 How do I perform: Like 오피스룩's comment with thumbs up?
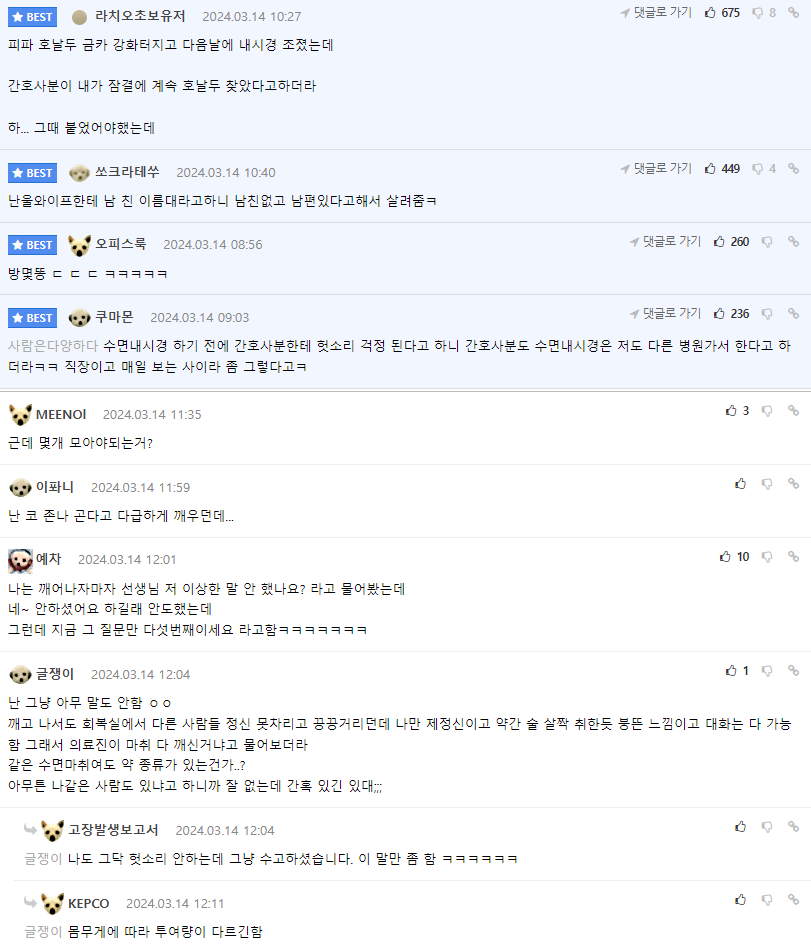tap(719, 242)
